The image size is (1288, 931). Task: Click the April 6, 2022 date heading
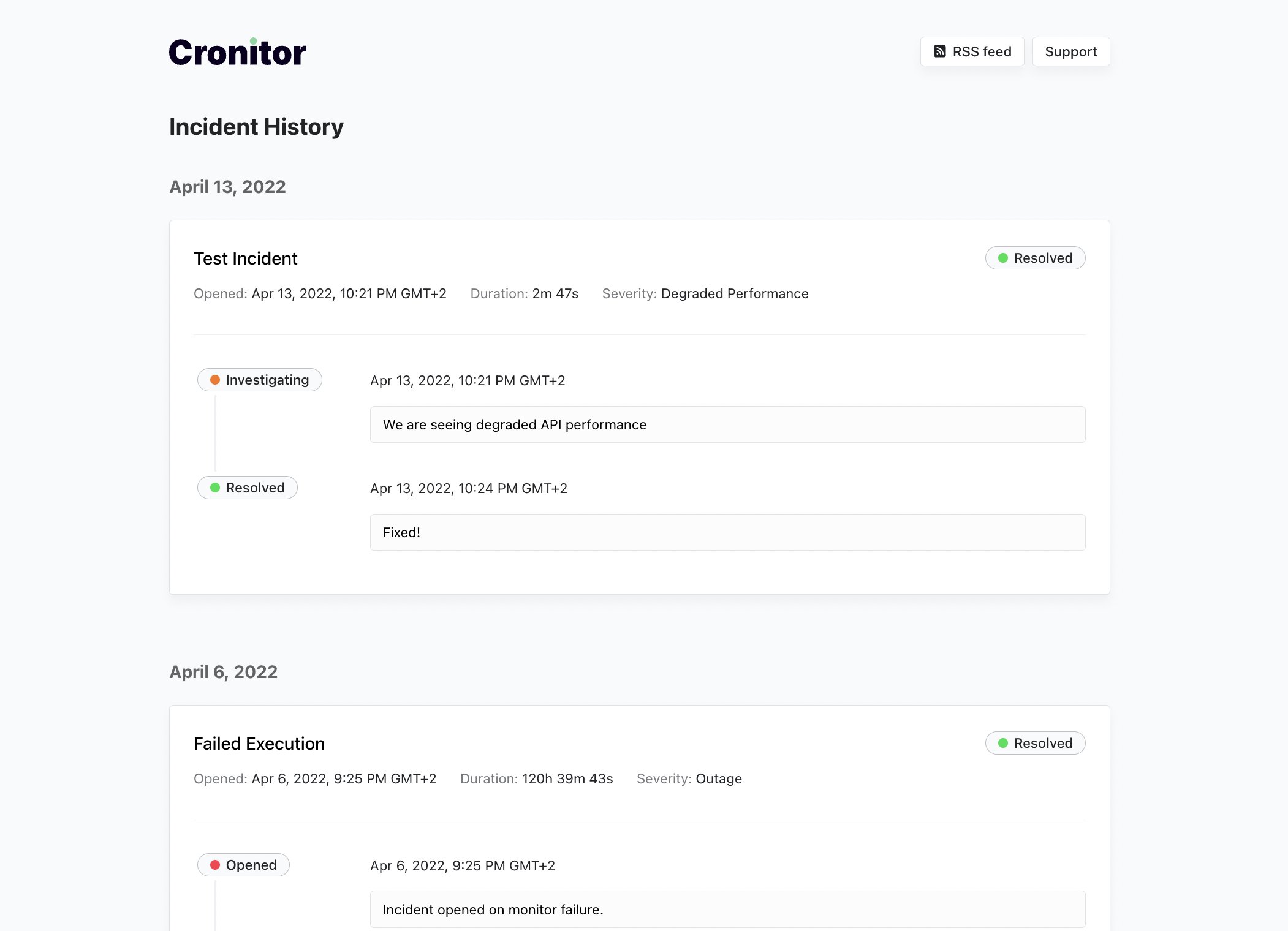coord(223,672)
